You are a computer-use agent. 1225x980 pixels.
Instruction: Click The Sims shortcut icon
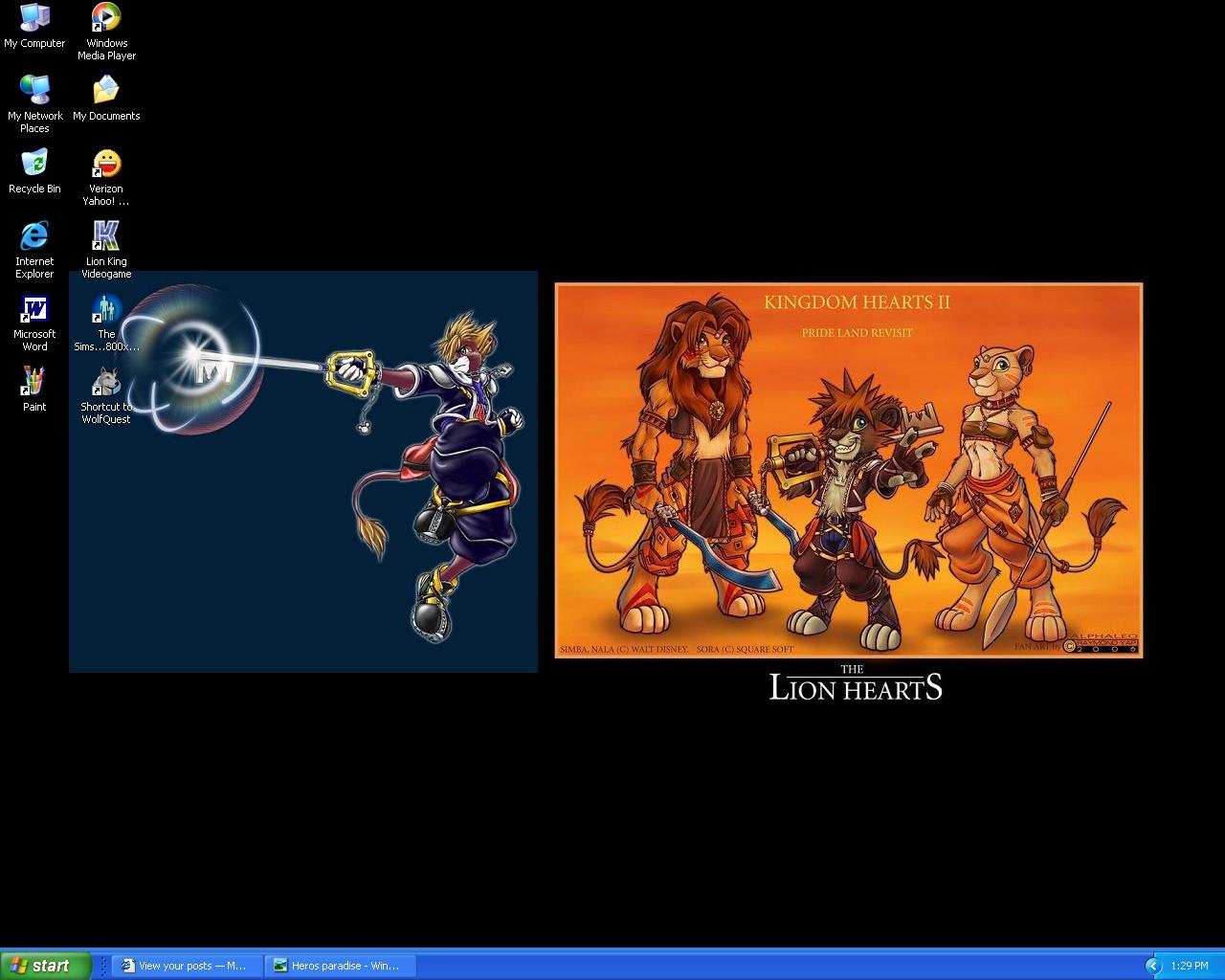tap(106, 310)
